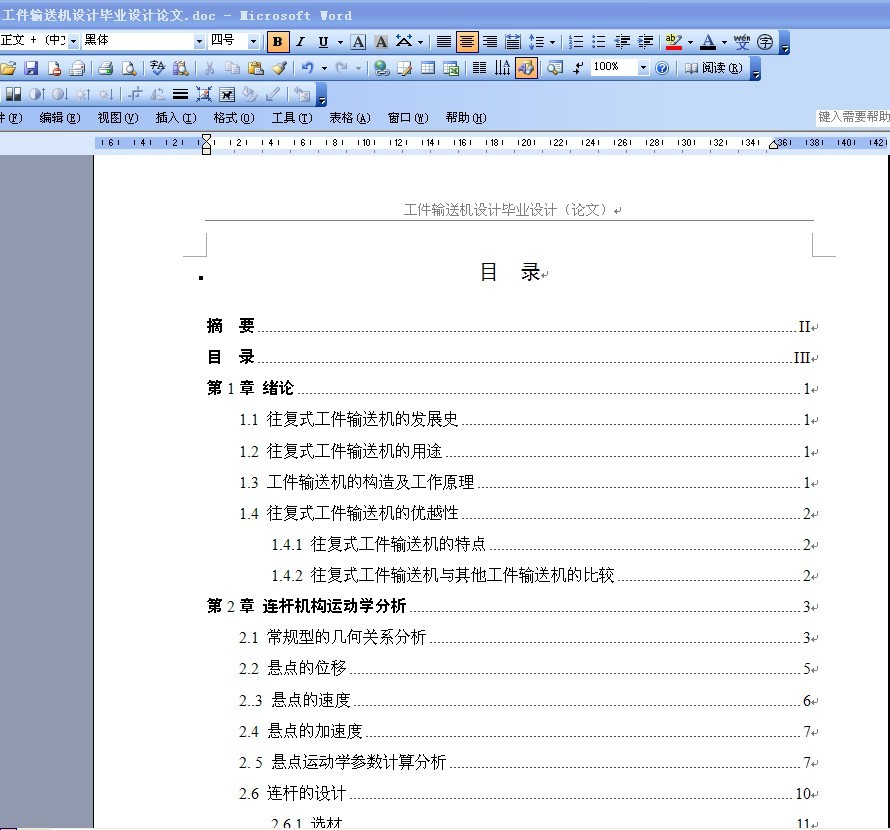The width and height of the screenshot is (890, 830).
Task: Open the 100% zoom dropdown
Action: 643,68
